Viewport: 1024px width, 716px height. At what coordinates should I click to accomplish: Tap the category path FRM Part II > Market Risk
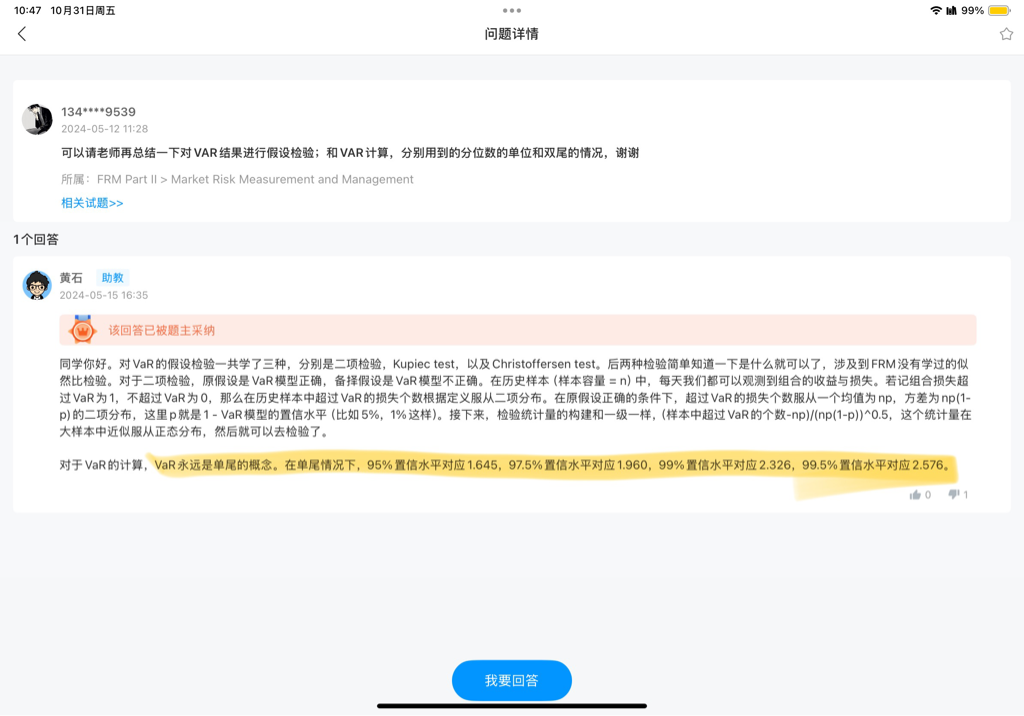[255, 179]
